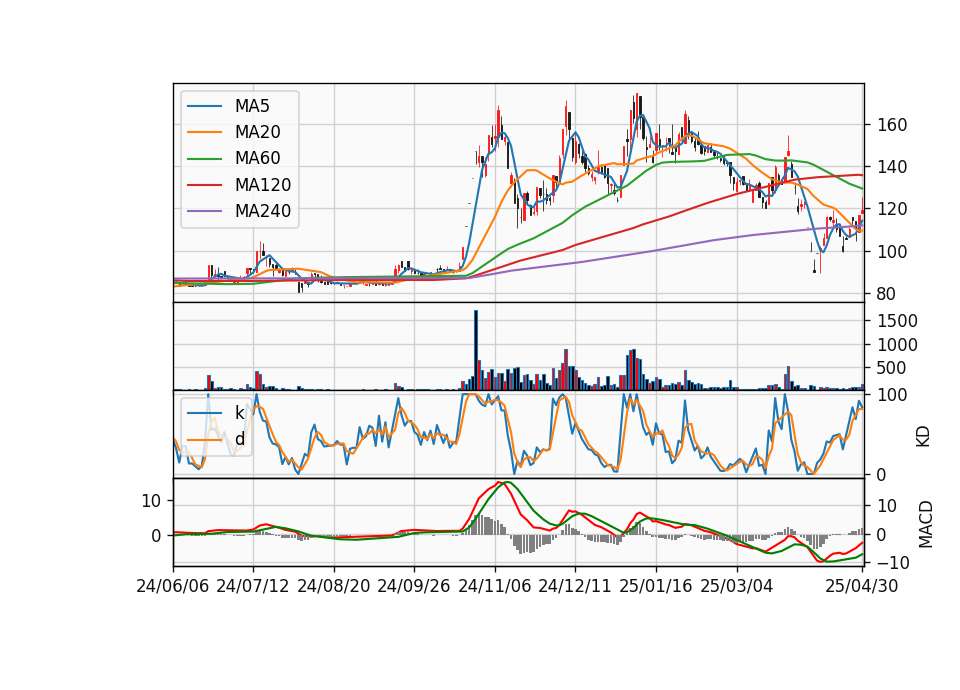
Task: Click the price axis value 140
Action: (891, 167)
